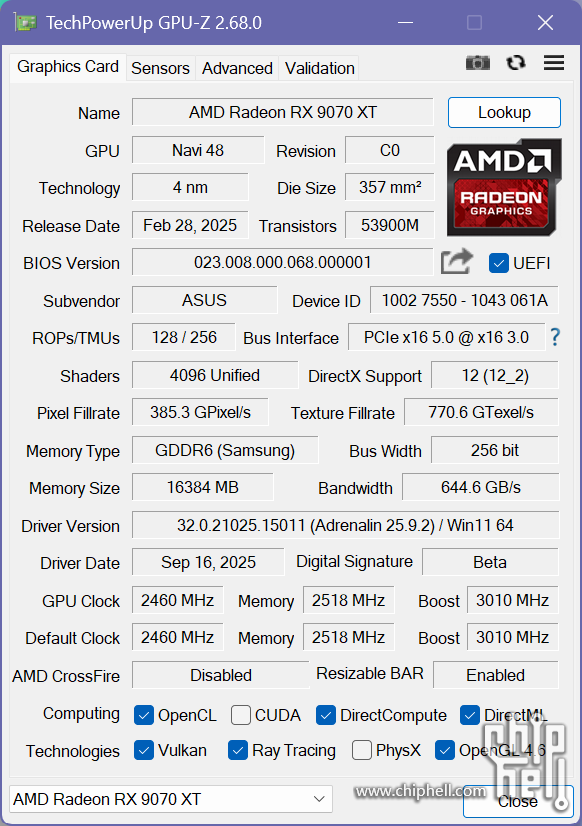Enable the CUDA checkbox
The height and width of the screenshot is (826, 582).
(239, 715)
